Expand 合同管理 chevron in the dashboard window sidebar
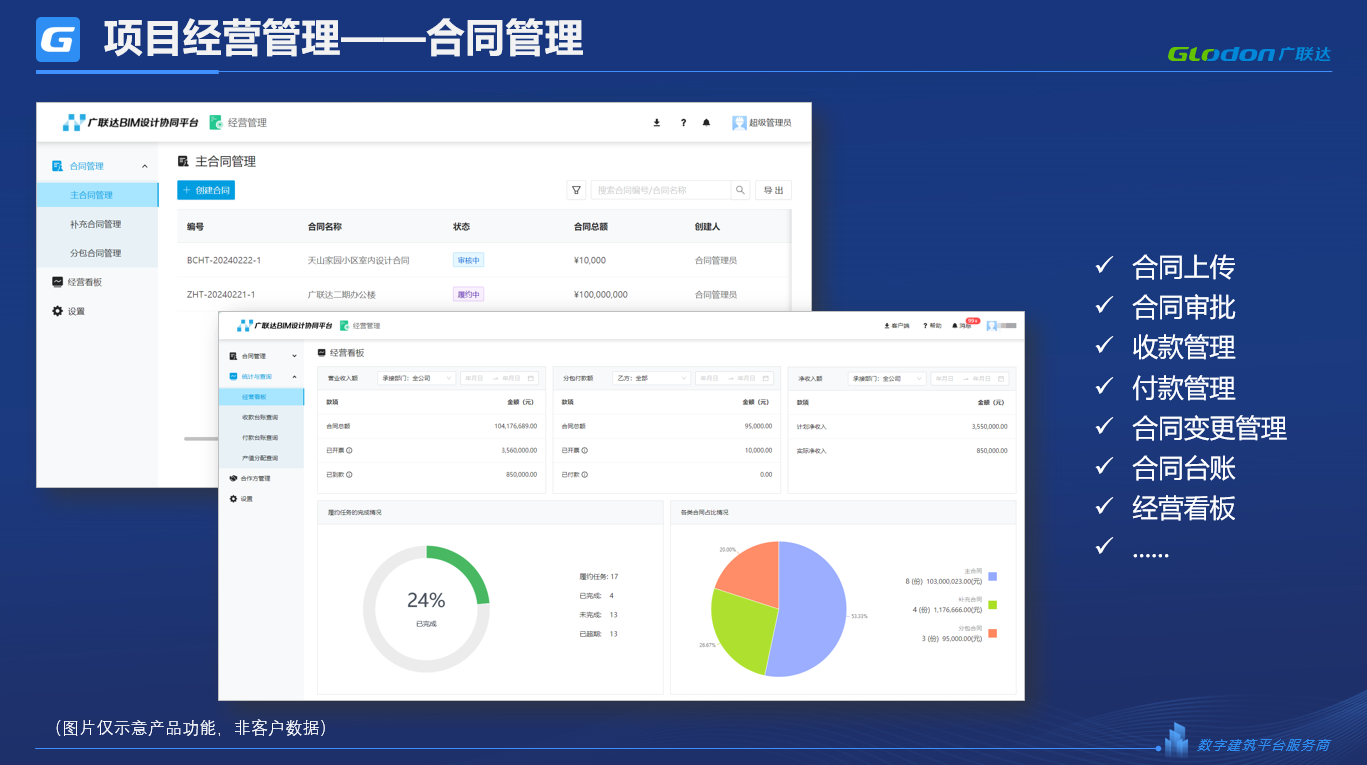The height and width of the screenshot is (765, 1367). coord(294,356)
